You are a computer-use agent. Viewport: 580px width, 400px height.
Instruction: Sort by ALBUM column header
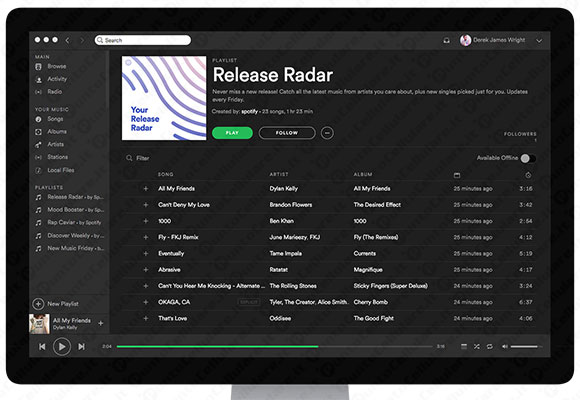coord(363,174)
